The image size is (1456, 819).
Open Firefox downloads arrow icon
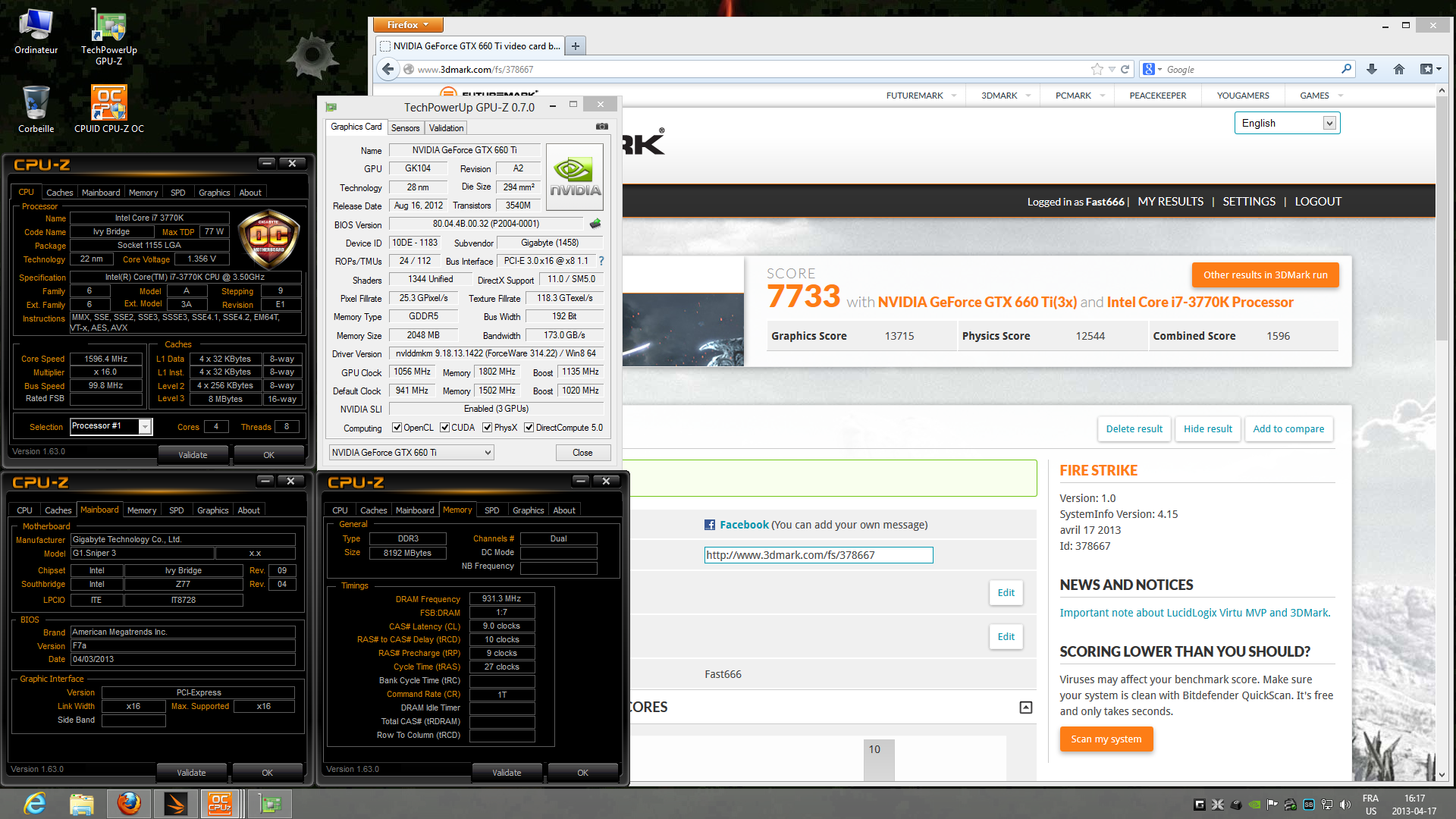[x=1372, y=69]
